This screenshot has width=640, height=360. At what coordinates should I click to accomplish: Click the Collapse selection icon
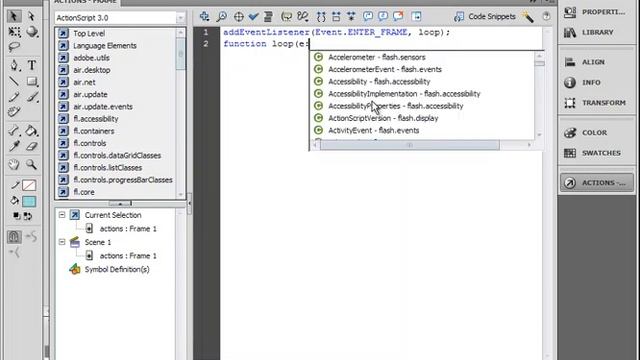(x=336, y=17)
